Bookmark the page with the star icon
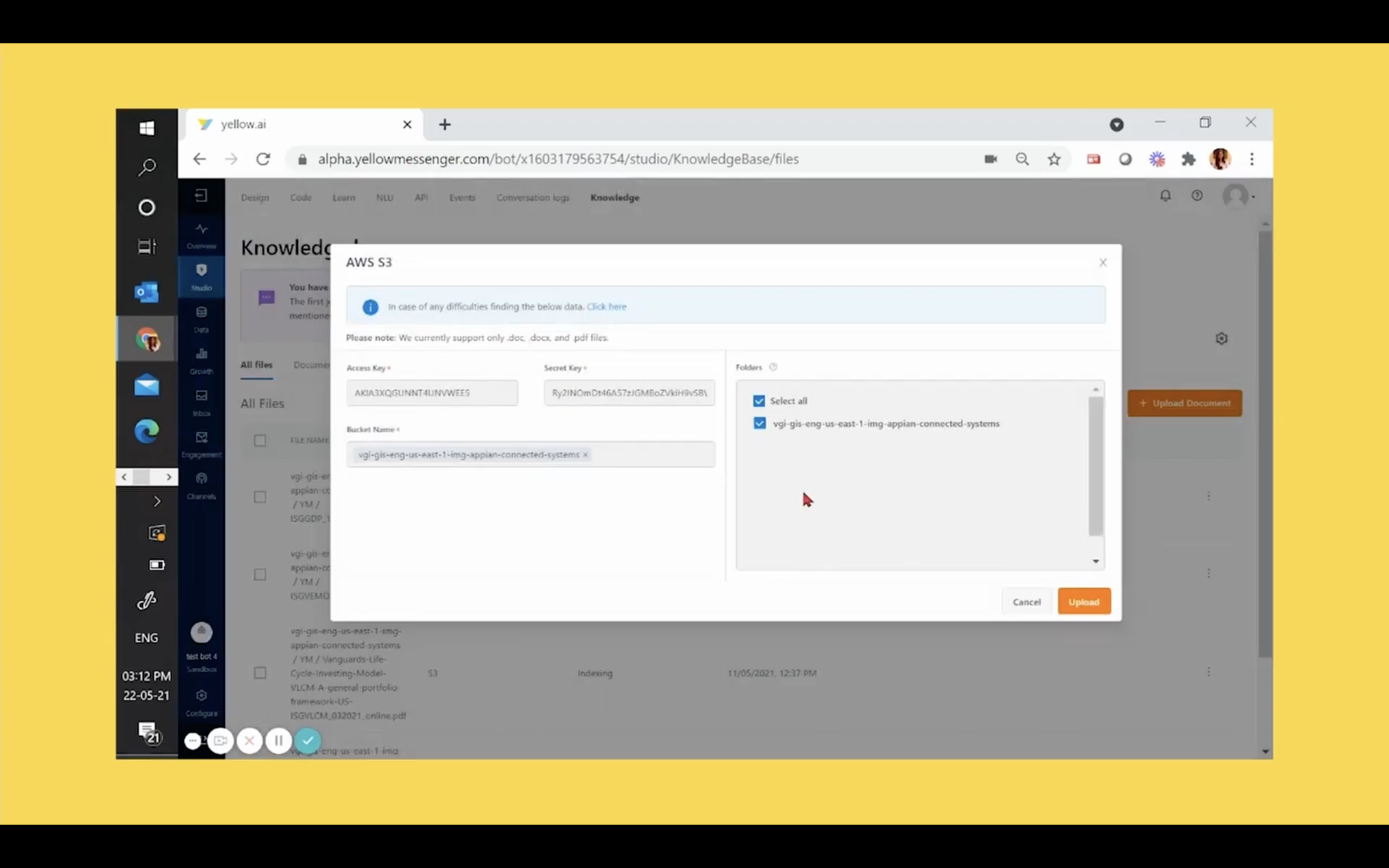 pyautogui.click(x=1054, y=159)
